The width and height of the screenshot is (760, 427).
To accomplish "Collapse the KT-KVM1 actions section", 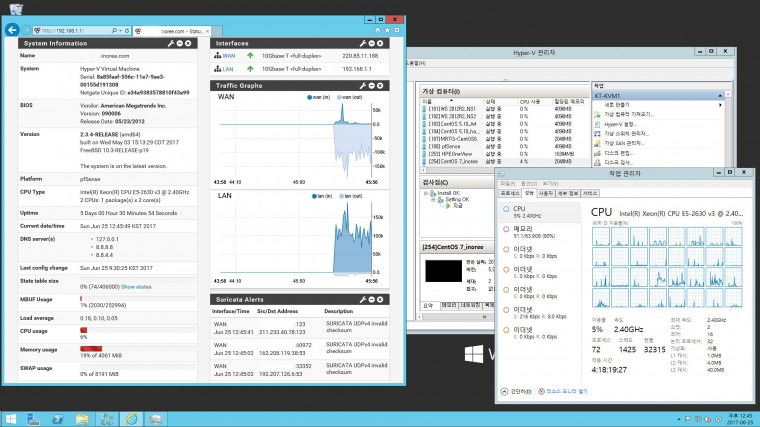I will point(720,96).
